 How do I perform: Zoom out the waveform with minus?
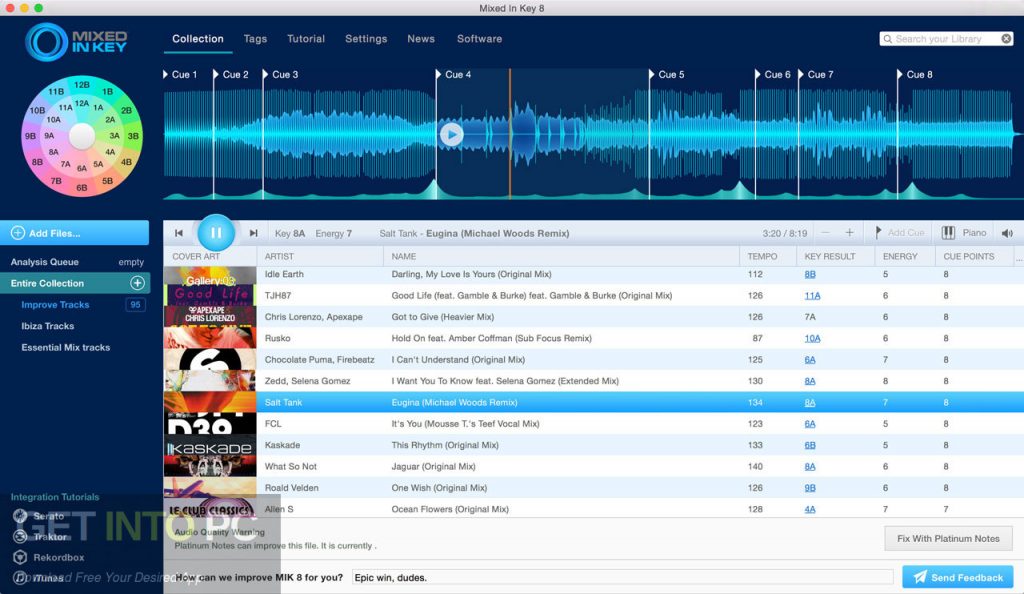coord(825,233)
